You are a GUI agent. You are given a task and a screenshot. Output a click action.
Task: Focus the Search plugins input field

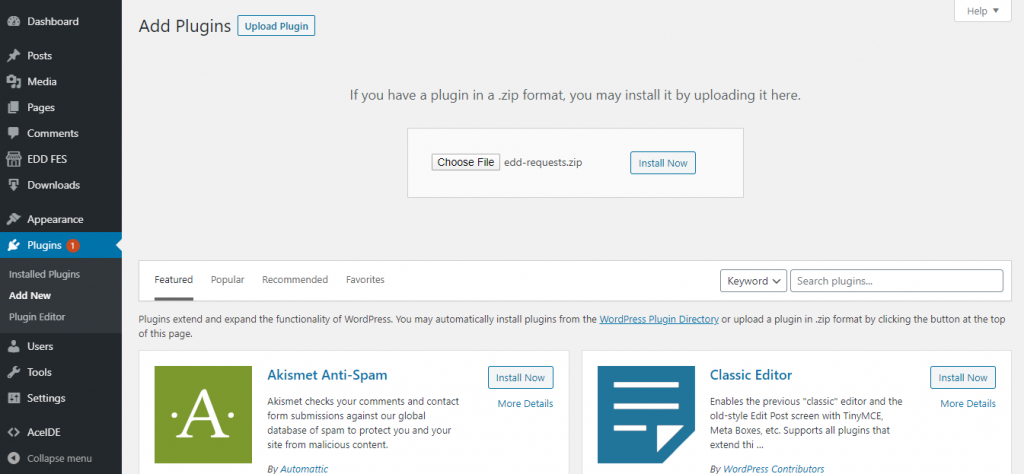click(x=897, y=281)
